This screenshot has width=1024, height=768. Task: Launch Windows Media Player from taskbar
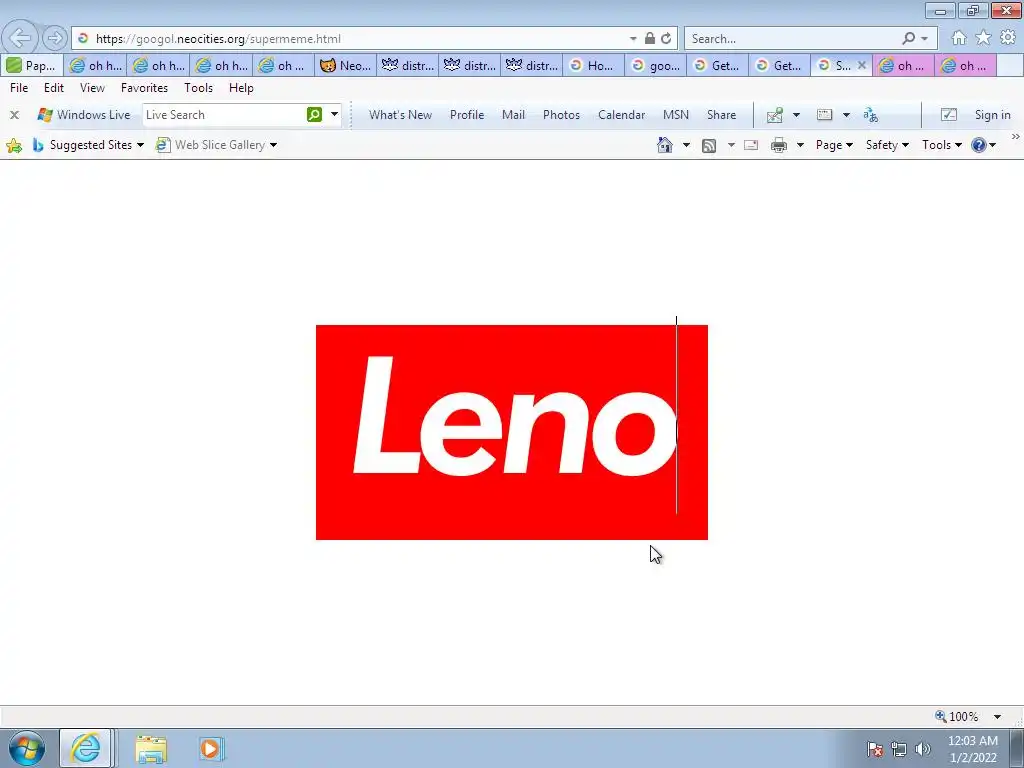[x=211, y=749]
